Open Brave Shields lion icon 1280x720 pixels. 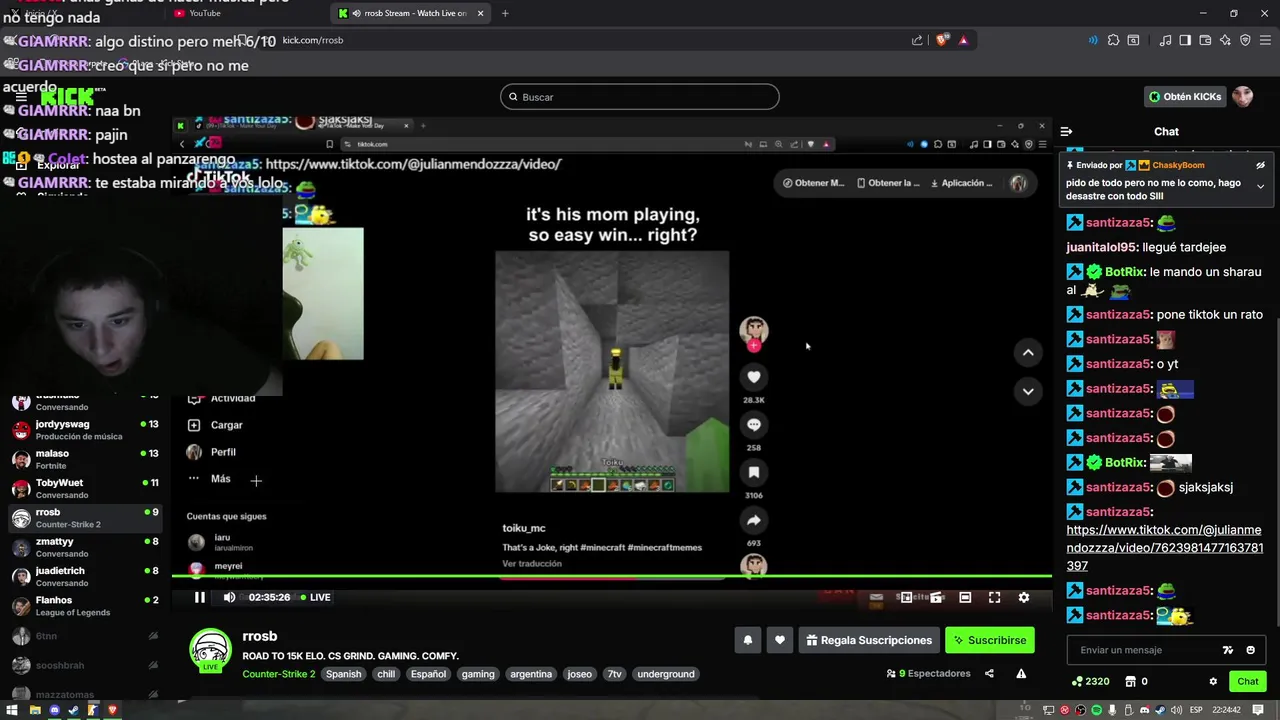[x=942, y=40]
